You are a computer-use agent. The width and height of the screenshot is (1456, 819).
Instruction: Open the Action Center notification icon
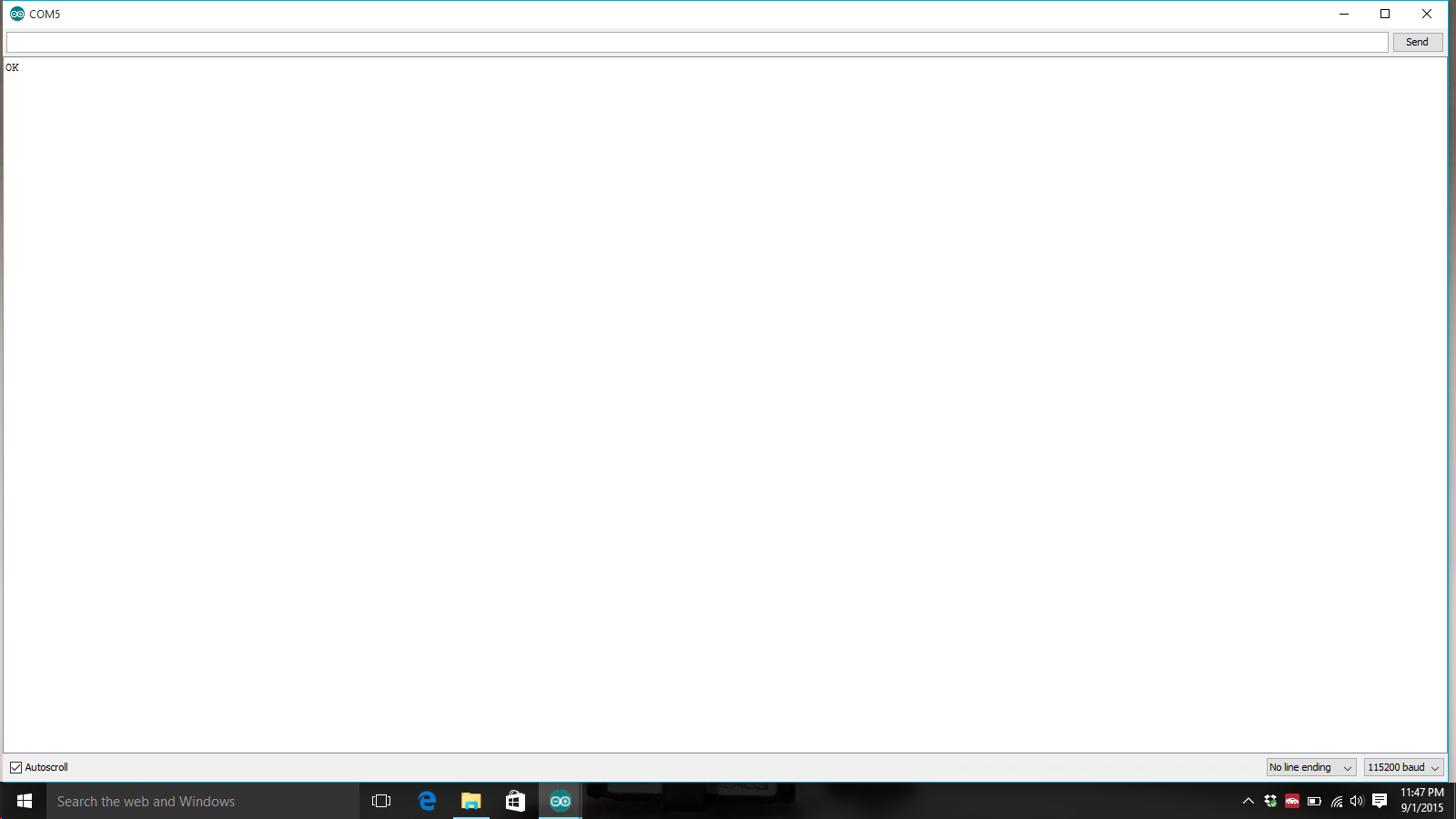tap(1380, 802)
